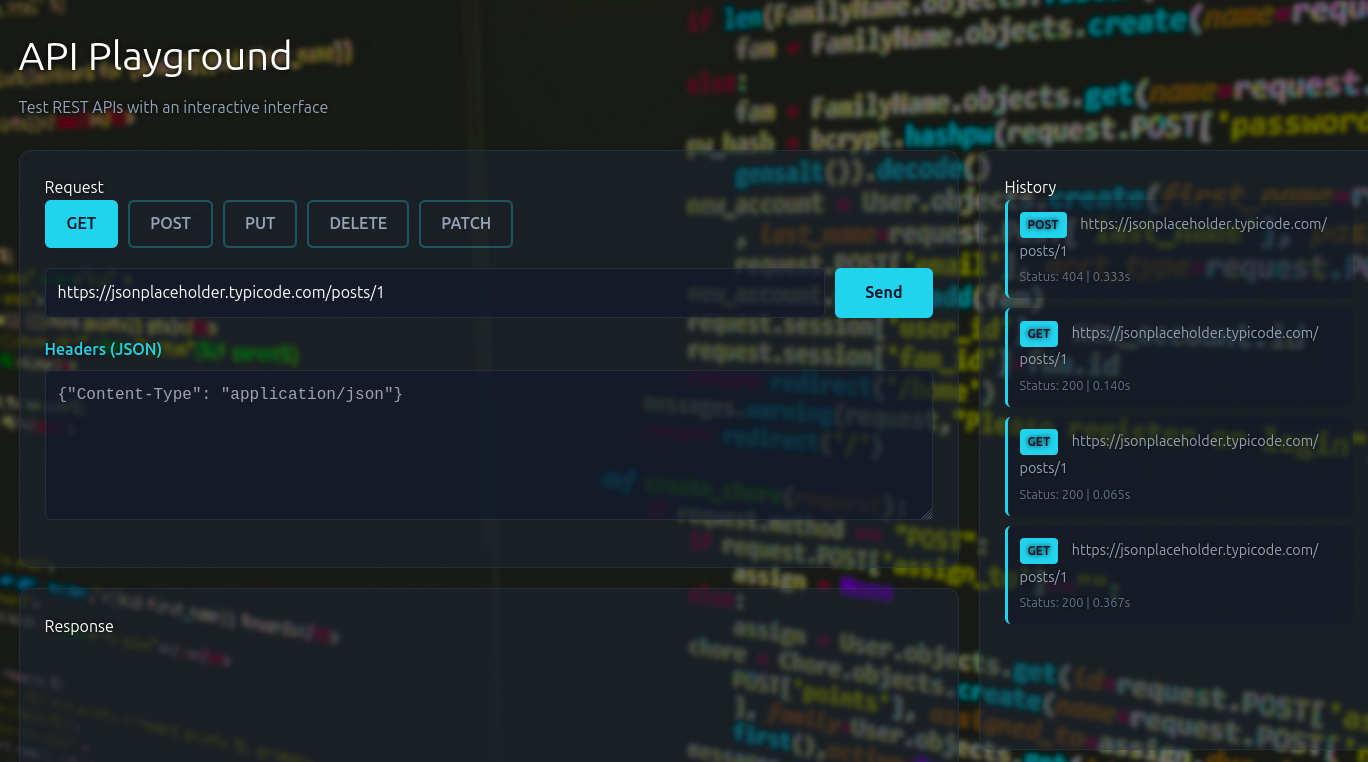The height and width of the screenshot is (762, 1368).
Task: Click the Content-Type header text
Action: [x=228, y=394]
